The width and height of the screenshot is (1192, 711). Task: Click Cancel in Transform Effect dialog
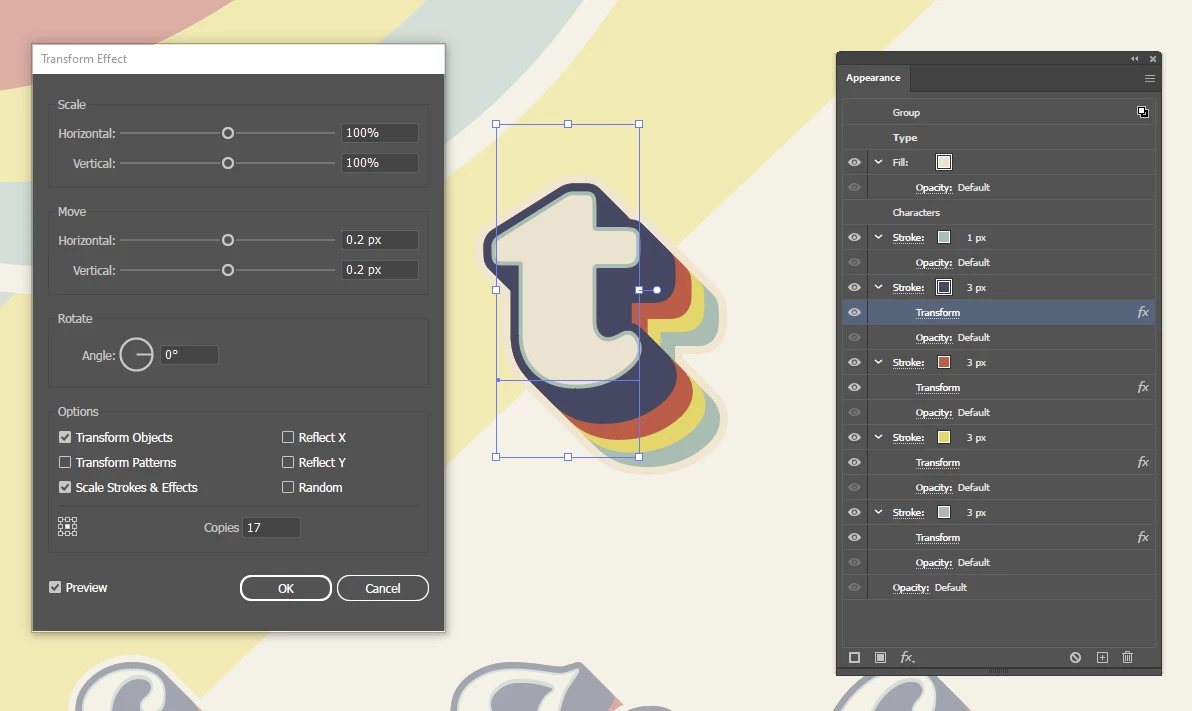[x=382, y=588]
